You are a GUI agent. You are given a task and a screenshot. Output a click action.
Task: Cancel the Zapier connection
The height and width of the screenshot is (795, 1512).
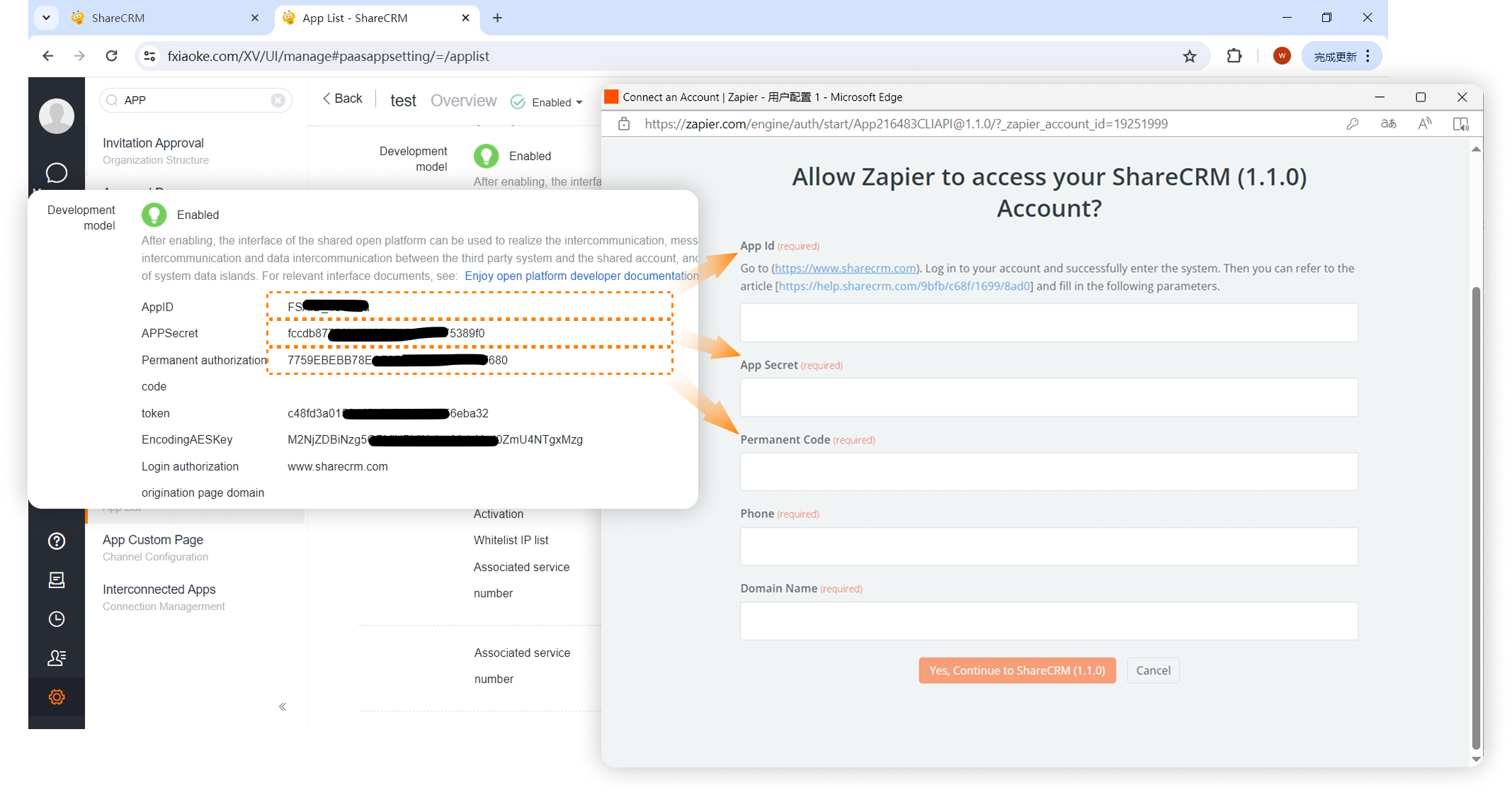coord(1153,670)
